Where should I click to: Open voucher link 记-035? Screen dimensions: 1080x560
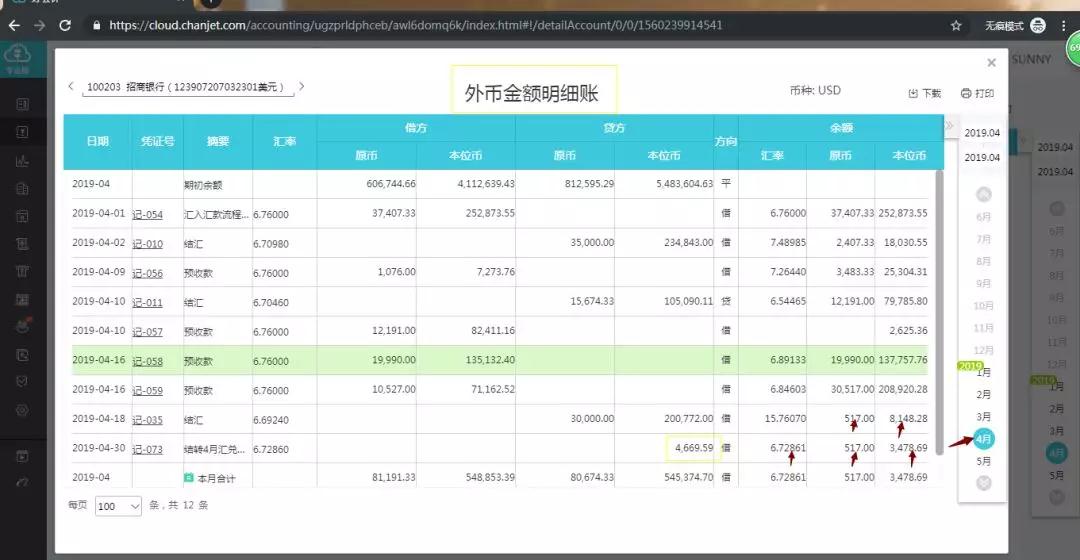[147, 420]
